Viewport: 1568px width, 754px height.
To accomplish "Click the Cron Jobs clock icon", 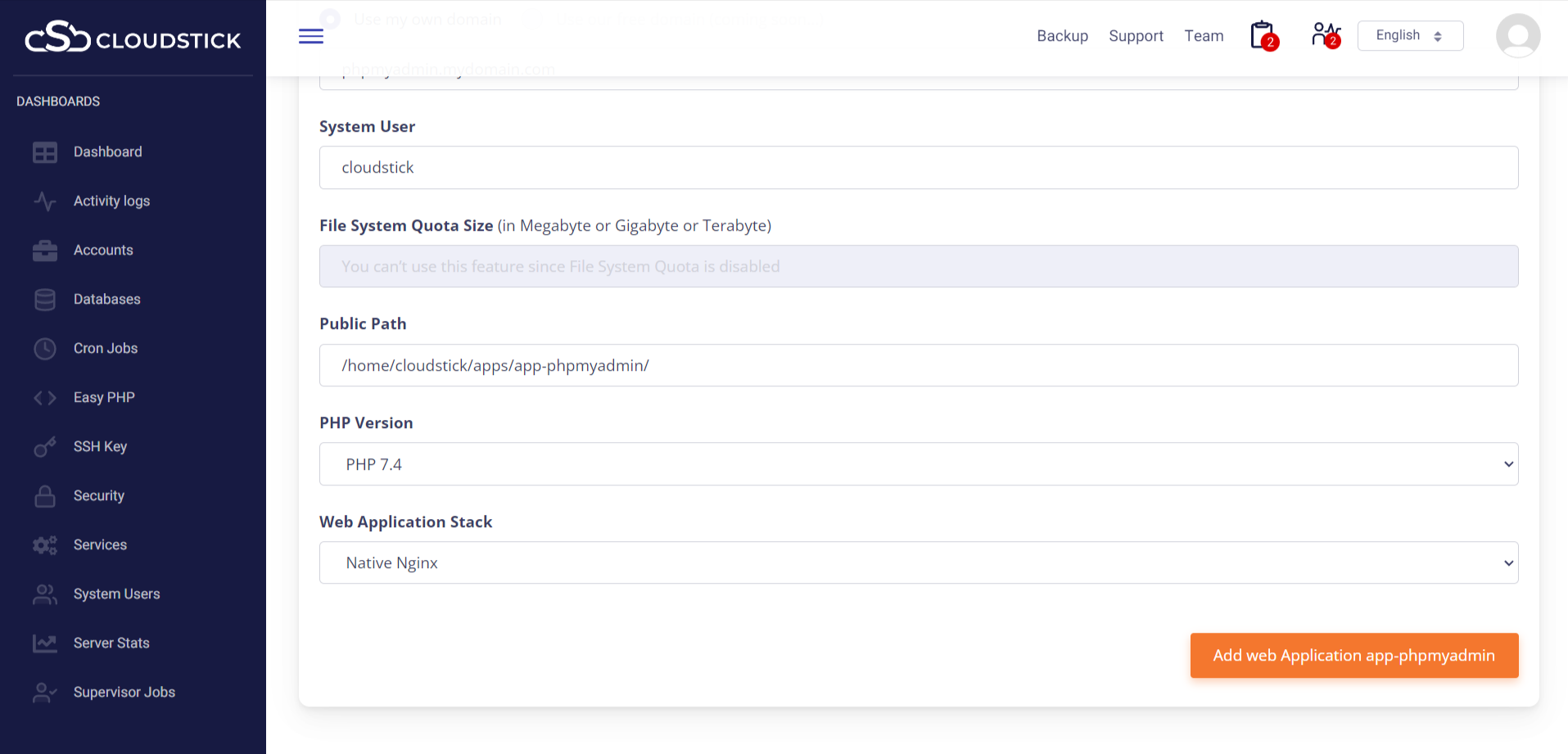I will 45,349.
